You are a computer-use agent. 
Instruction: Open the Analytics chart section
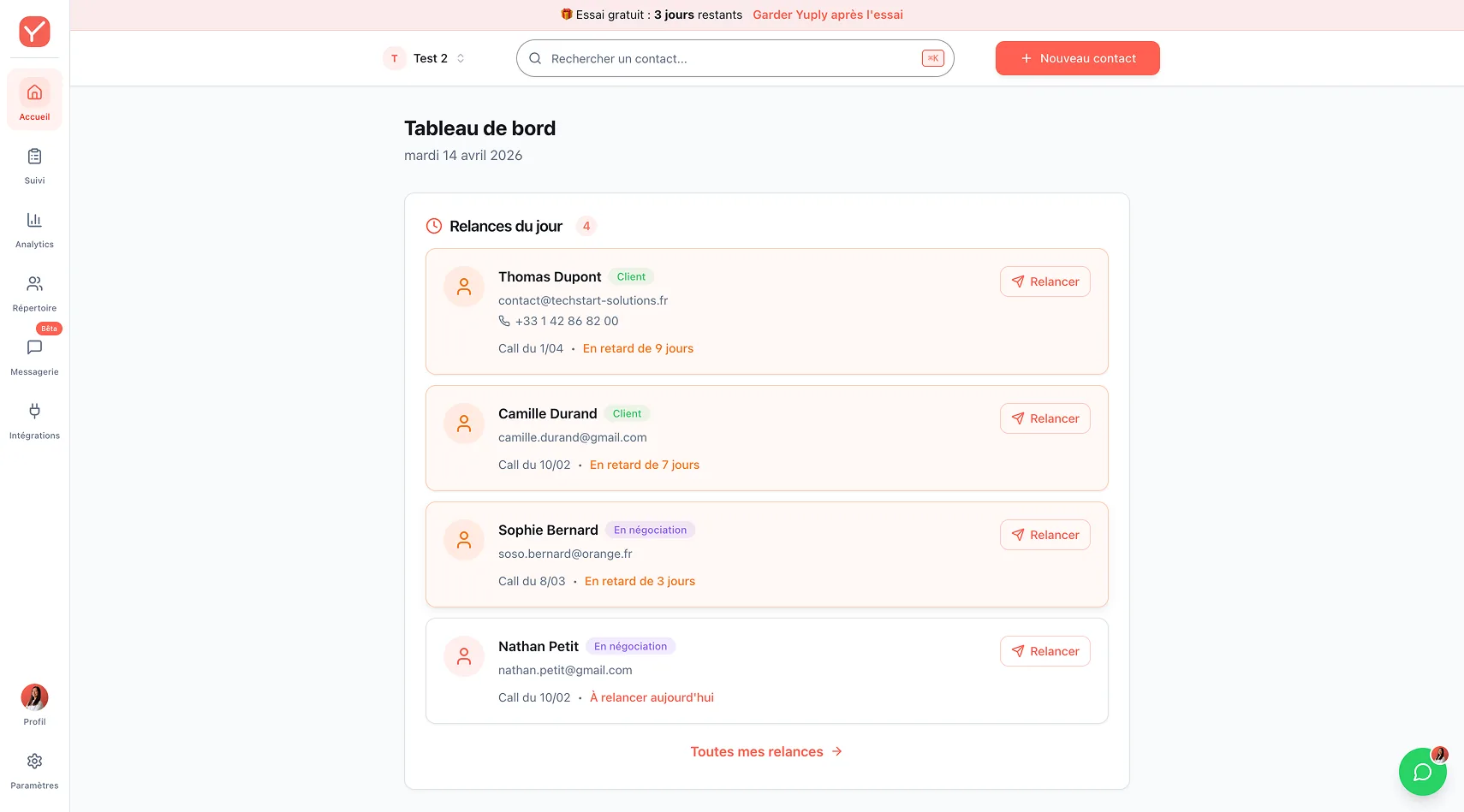[34, 230]
